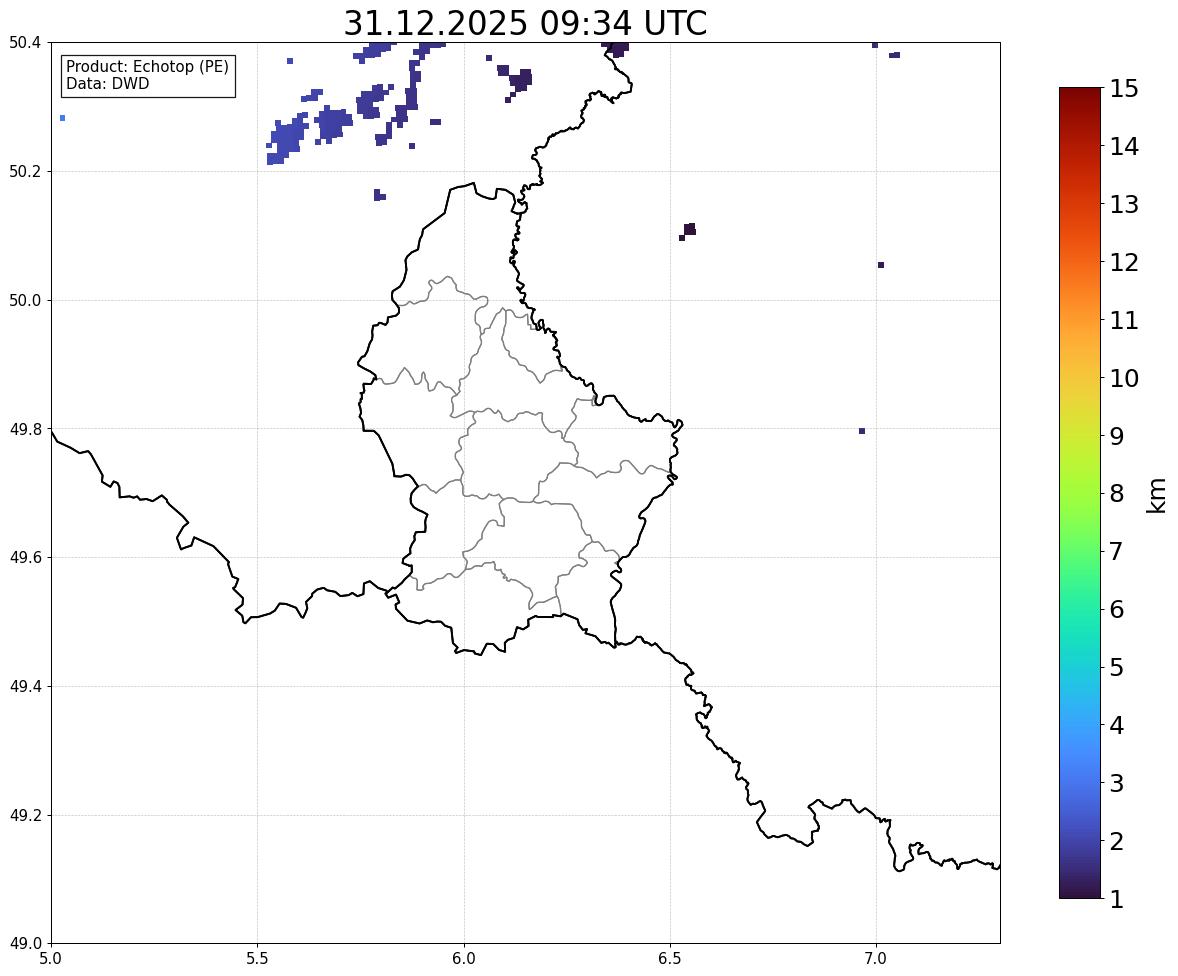Click the x-axis label '5.5'

pyautogui.click(x=257, y=959)
